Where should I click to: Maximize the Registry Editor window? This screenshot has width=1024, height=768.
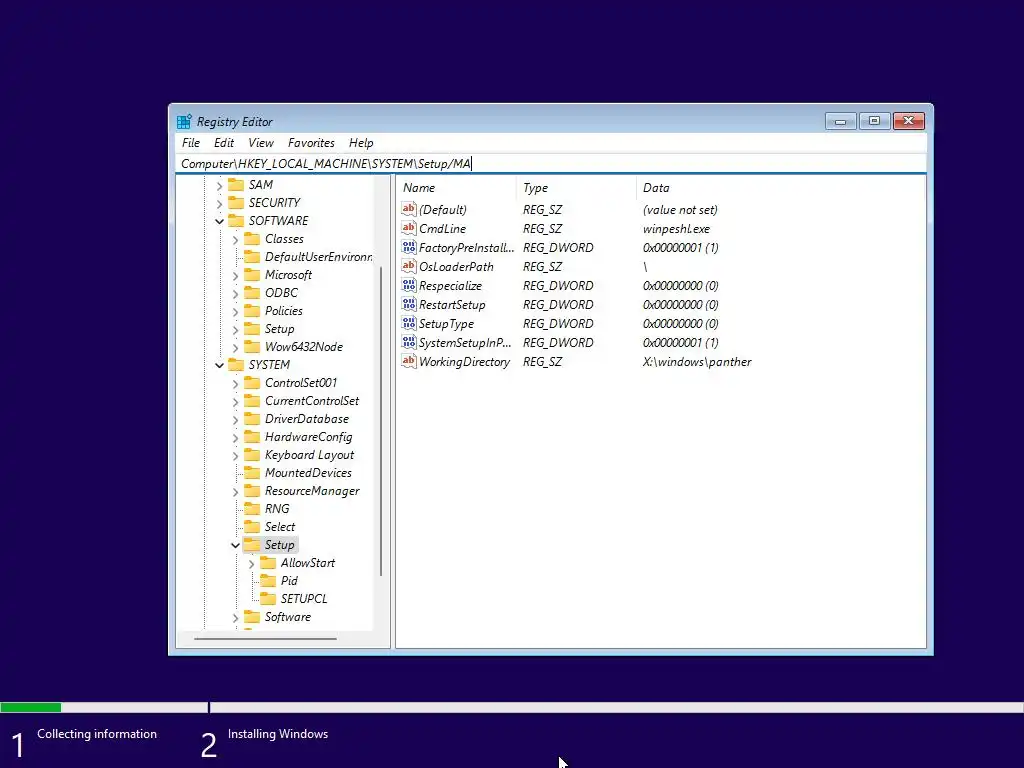tap(874, 121)
